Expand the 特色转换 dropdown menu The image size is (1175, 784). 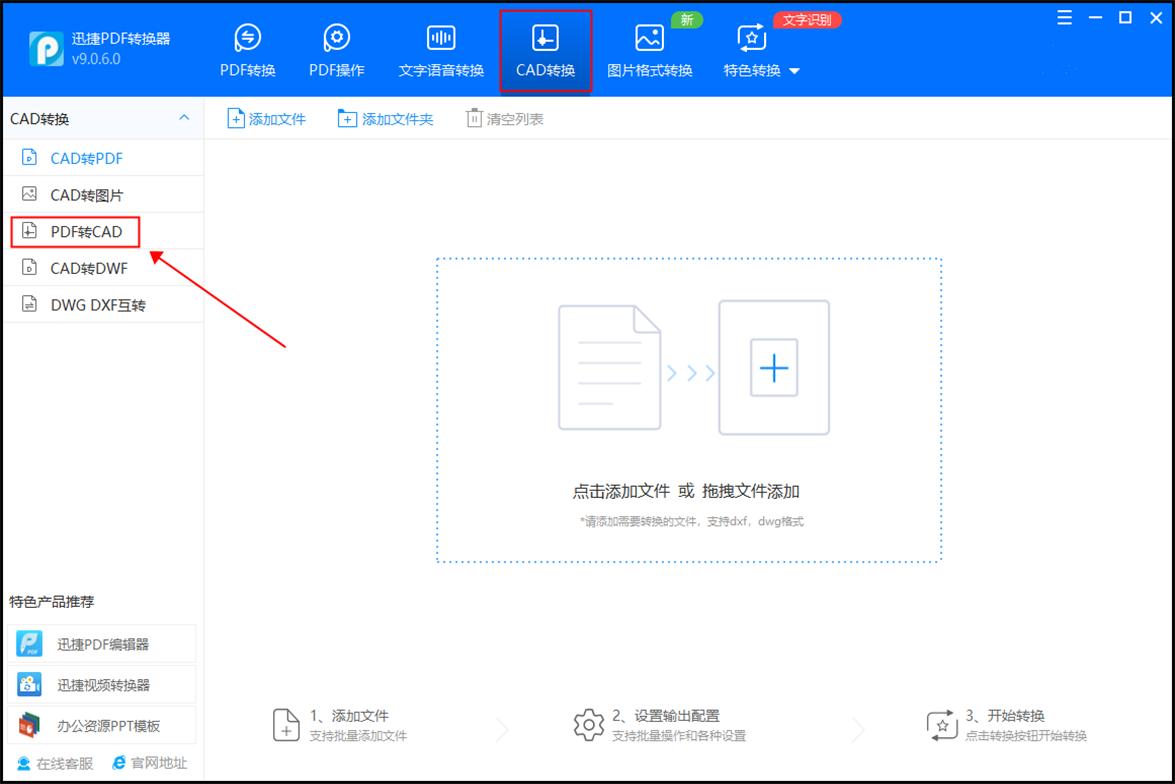(760, 70)
